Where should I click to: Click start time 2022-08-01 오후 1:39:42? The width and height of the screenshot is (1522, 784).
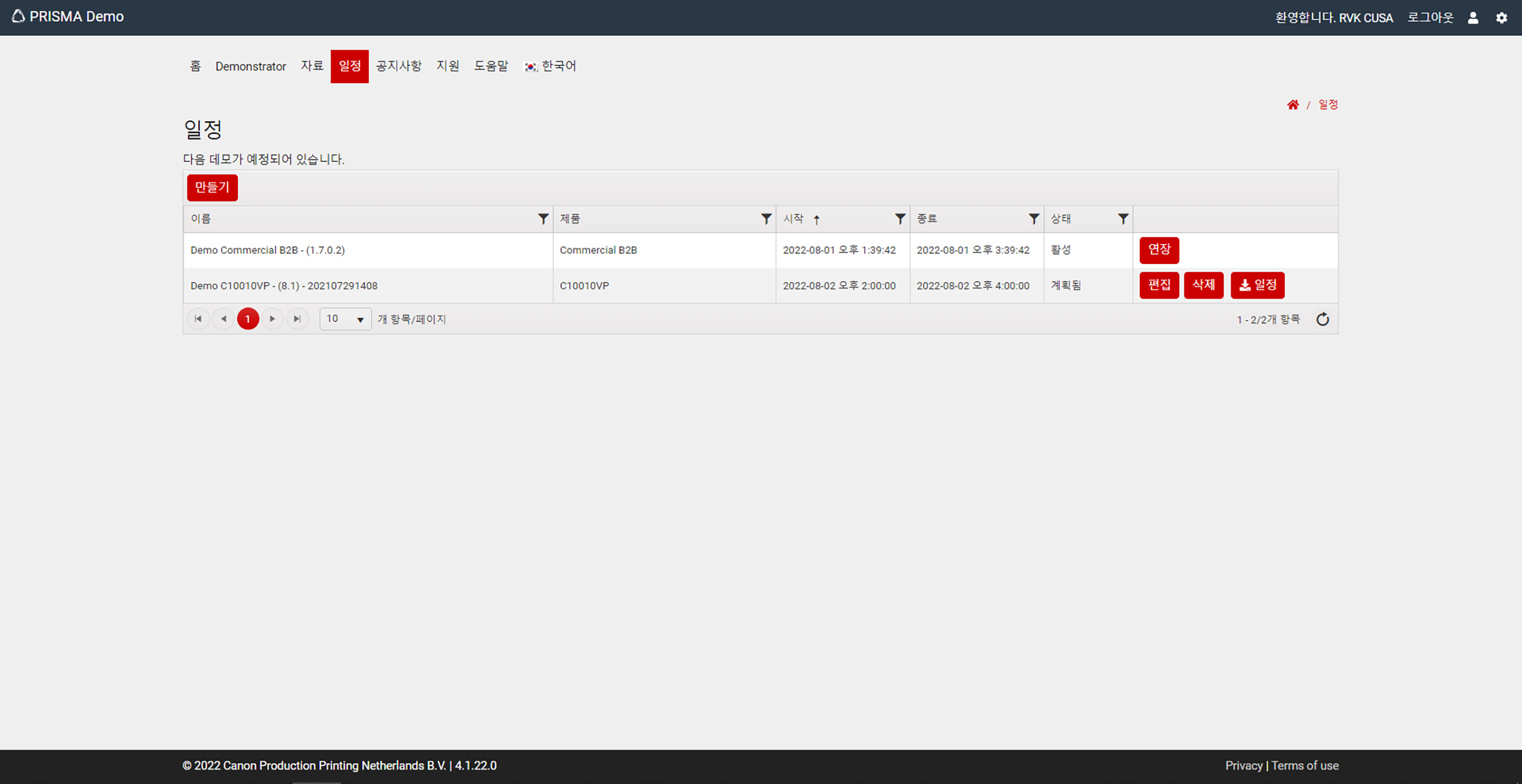click(x=839, y=250)
